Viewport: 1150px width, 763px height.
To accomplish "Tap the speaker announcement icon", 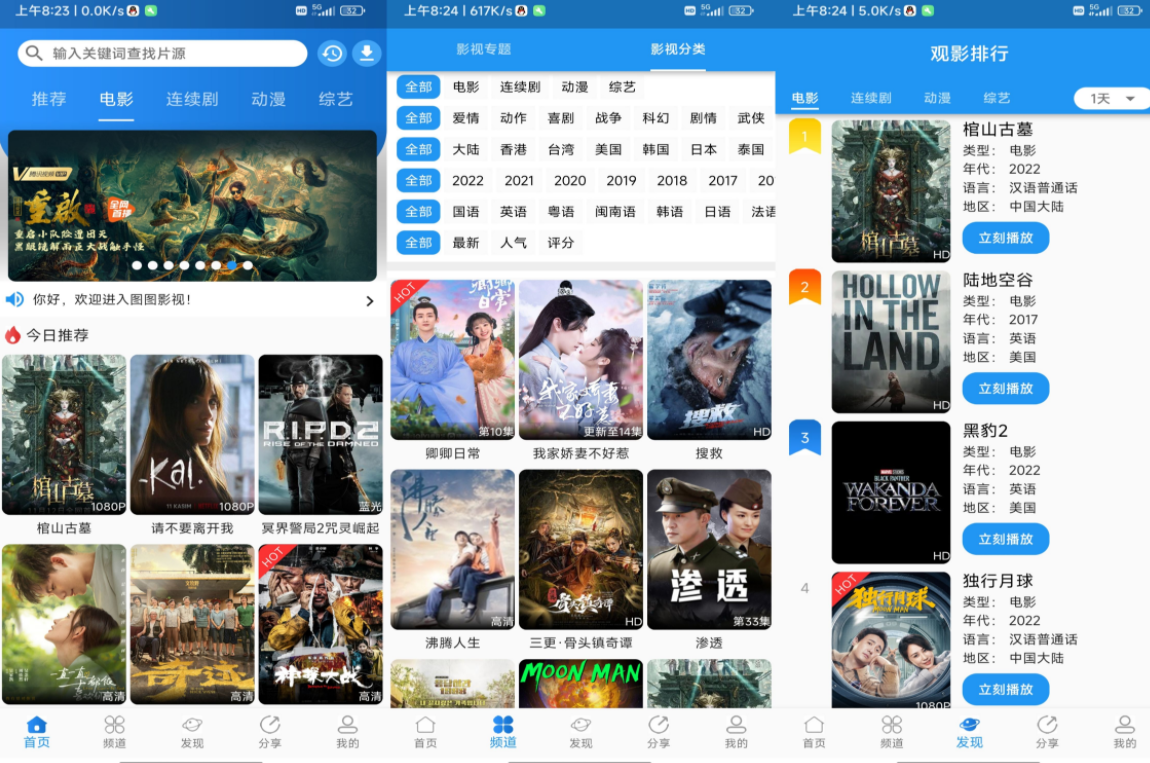I will pyautogui.click(x=15, y=299).
